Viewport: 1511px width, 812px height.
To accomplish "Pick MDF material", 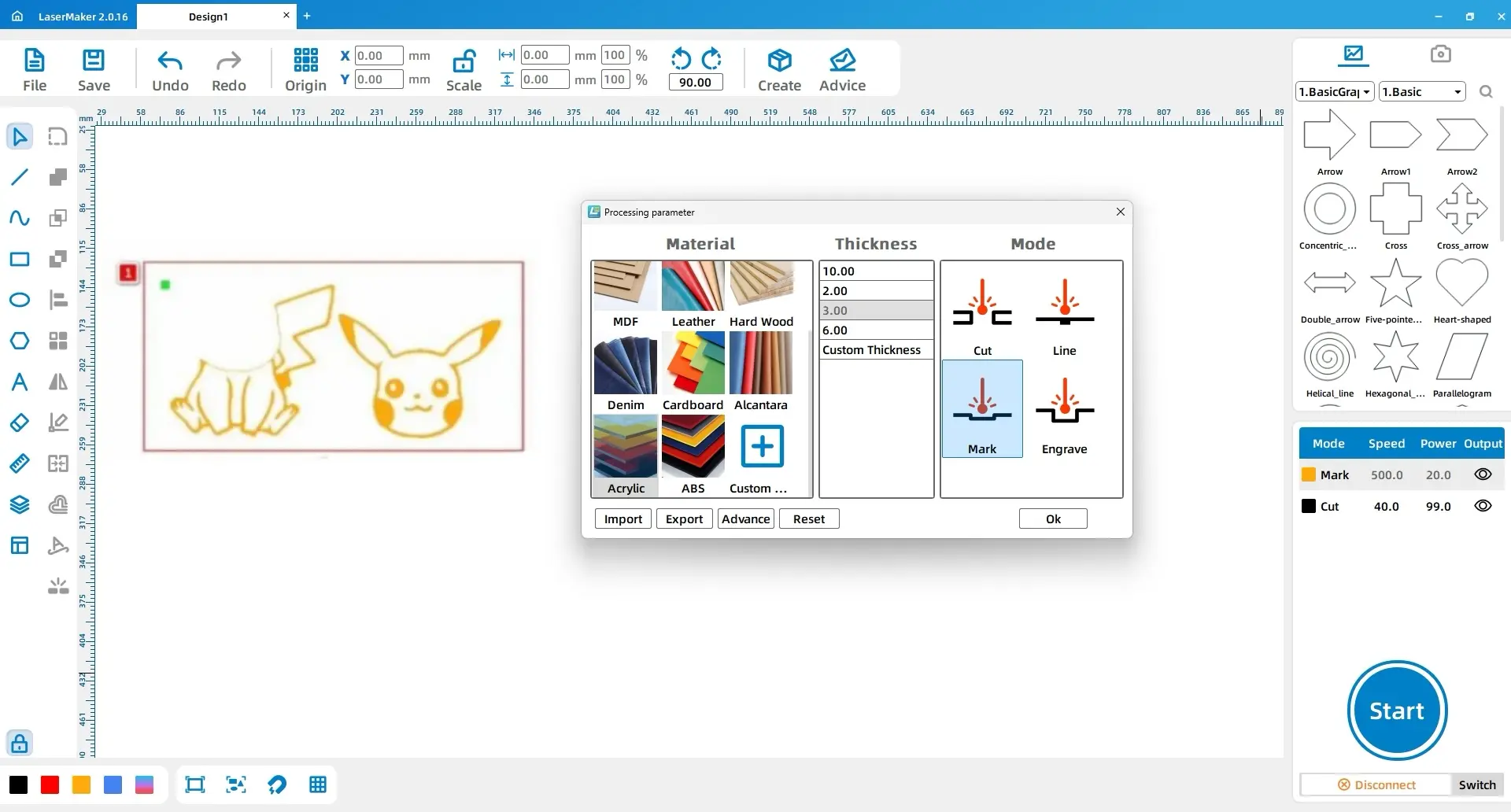I will [626, 295].
